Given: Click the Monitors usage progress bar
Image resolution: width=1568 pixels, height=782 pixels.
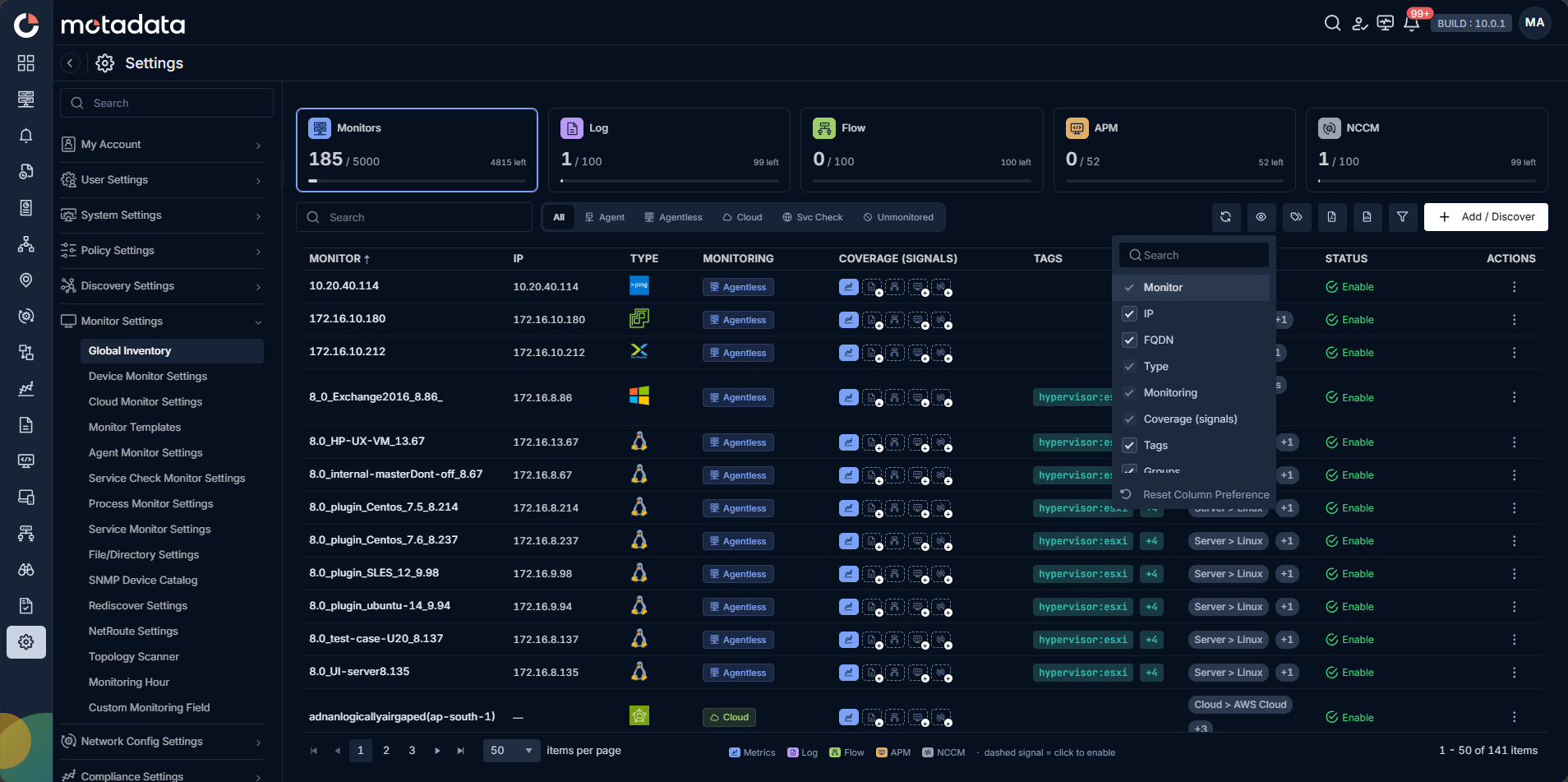Looking at the screenshot, I should (x=417, y=181).
